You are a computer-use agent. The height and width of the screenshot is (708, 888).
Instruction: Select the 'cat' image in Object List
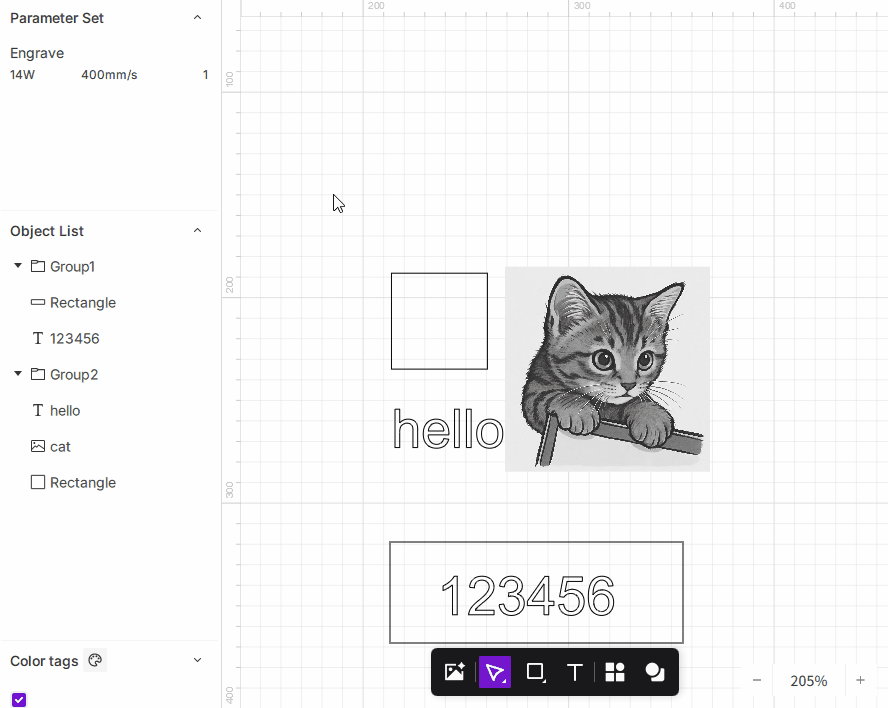(60, 447)
